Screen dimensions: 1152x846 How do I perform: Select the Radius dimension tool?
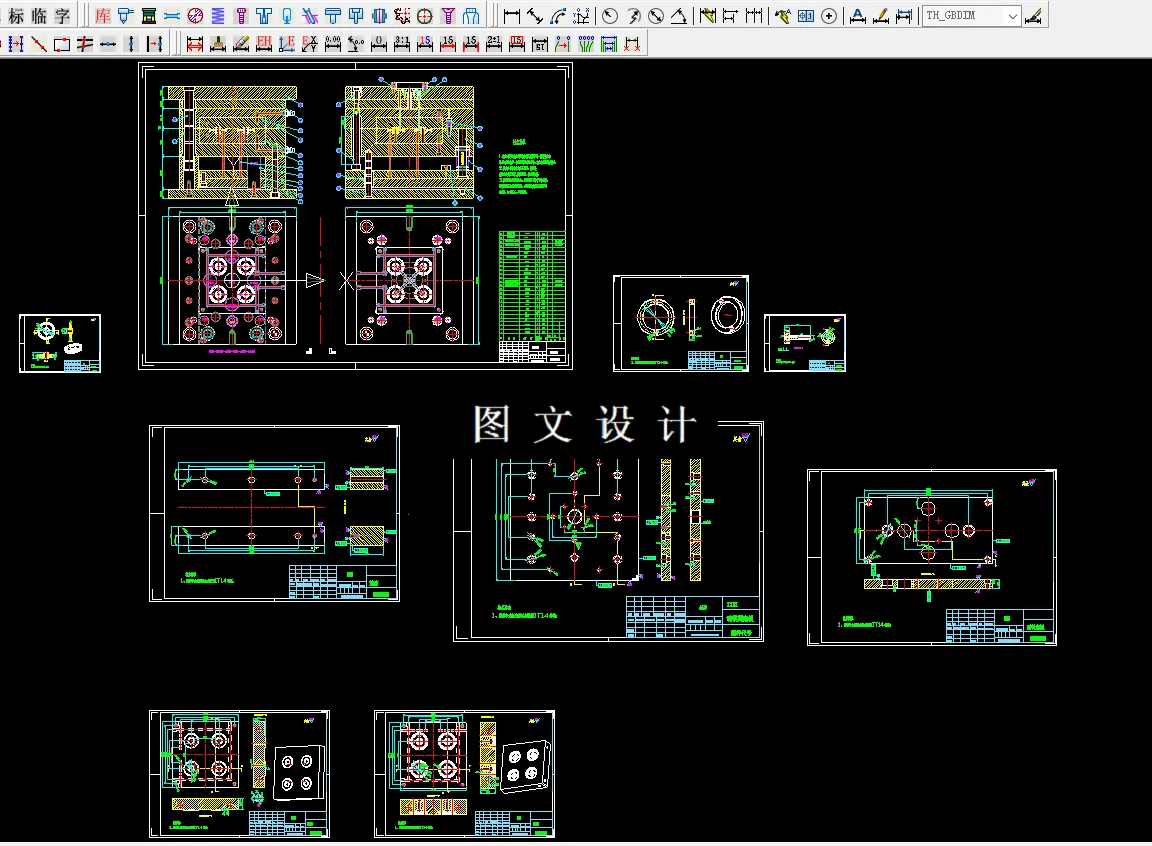click(610, 15)
